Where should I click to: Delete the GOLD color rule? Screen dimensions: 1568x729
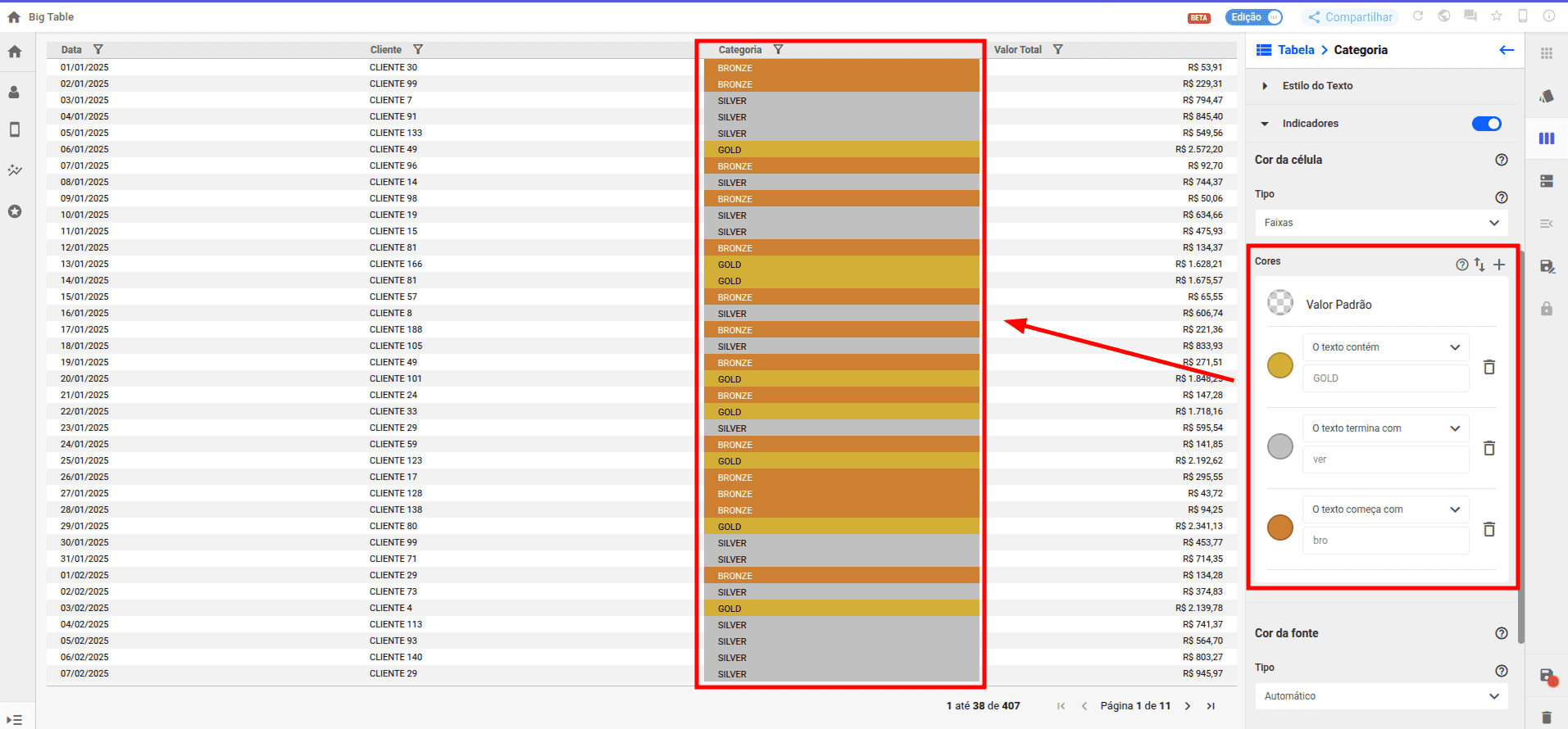[1489, 367]
